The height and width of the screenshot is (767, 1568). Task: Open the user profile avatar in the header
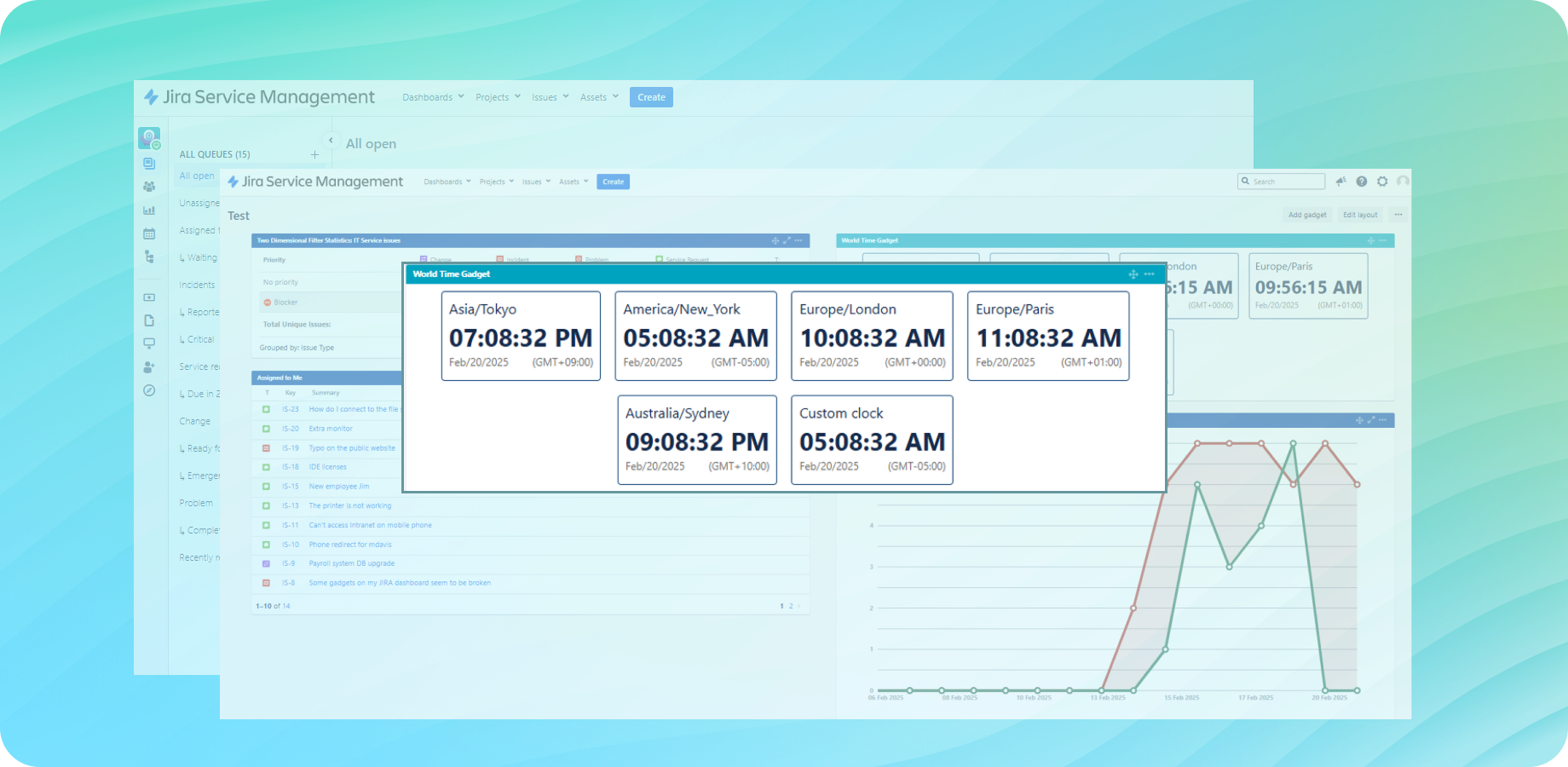(1403, 182)
